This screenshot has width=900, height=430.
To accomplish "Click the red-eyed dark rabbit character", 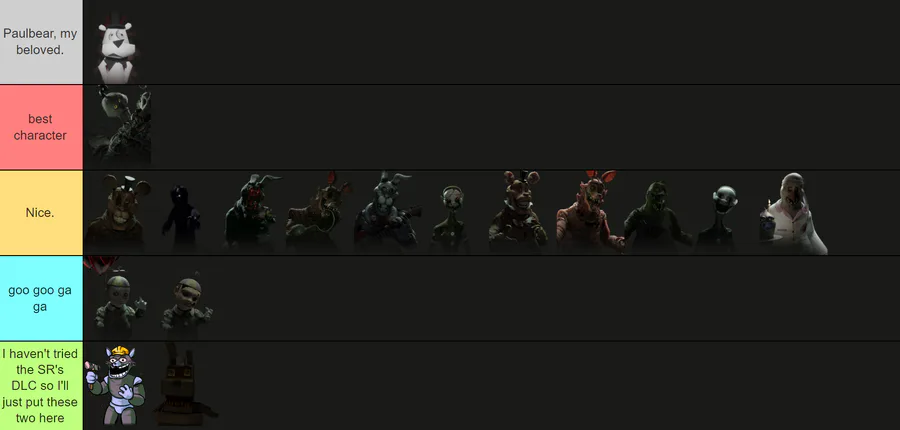I will (x=251, y=212).
